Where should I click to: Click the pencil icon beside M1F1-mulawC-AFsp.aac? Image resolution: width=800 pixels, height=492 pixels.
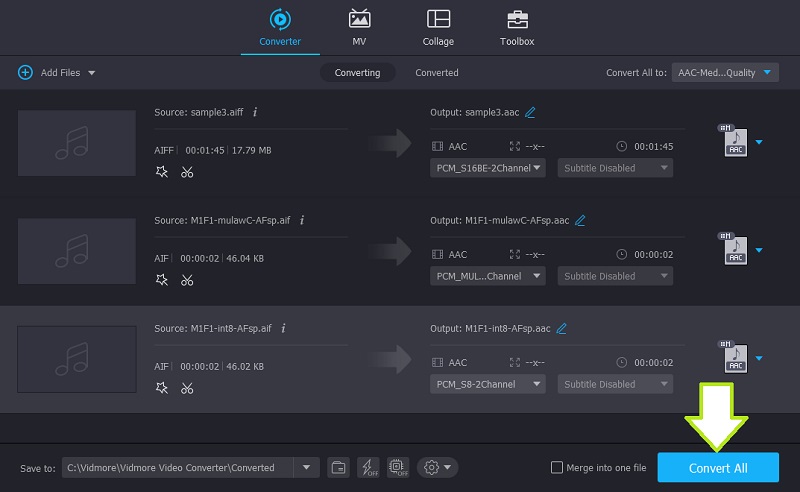[x=580, y=220]
